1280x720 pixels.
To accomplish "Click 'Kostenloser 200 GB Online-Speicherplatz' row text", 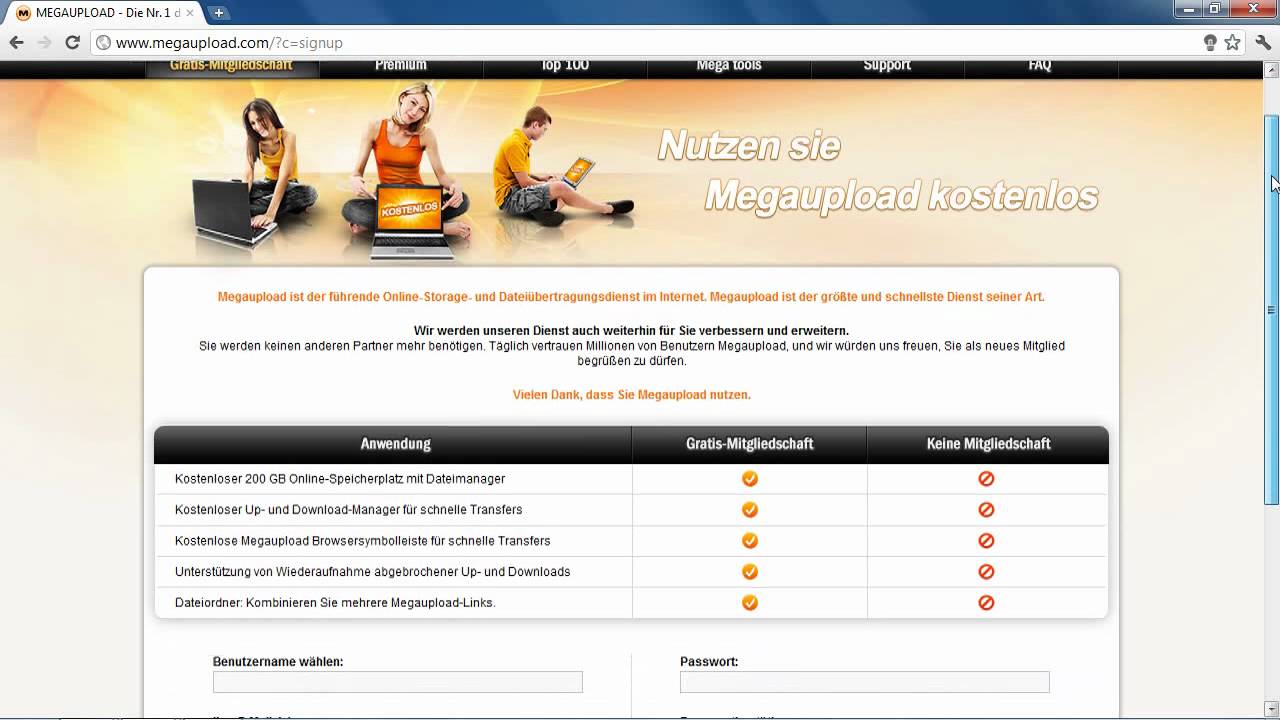I will coord(340,479).
